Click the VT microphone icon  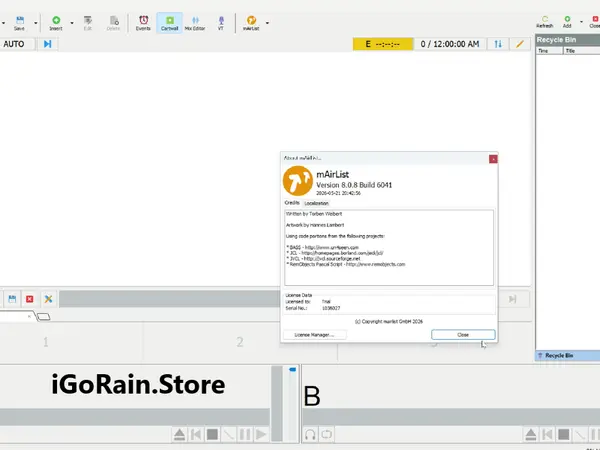(x=221, y=23)
